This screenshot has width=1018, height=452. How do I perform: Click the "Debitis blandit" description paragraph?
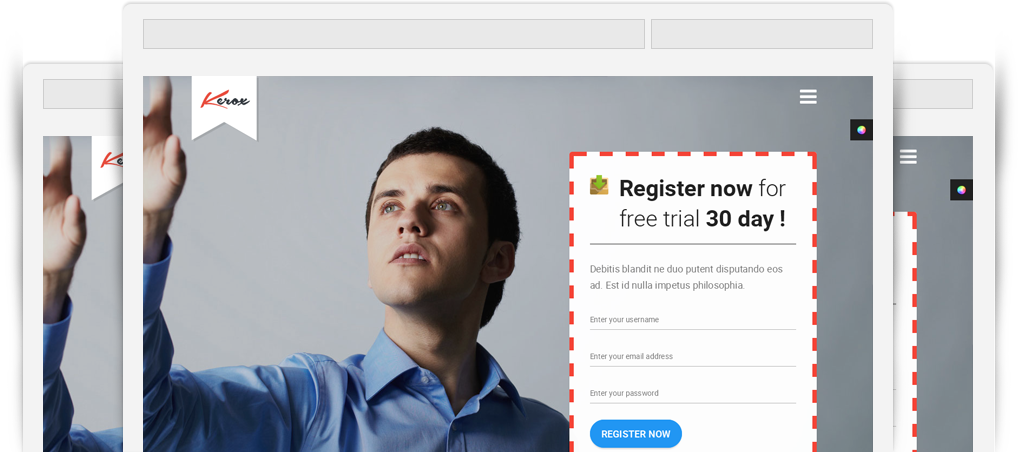[686, 277]
